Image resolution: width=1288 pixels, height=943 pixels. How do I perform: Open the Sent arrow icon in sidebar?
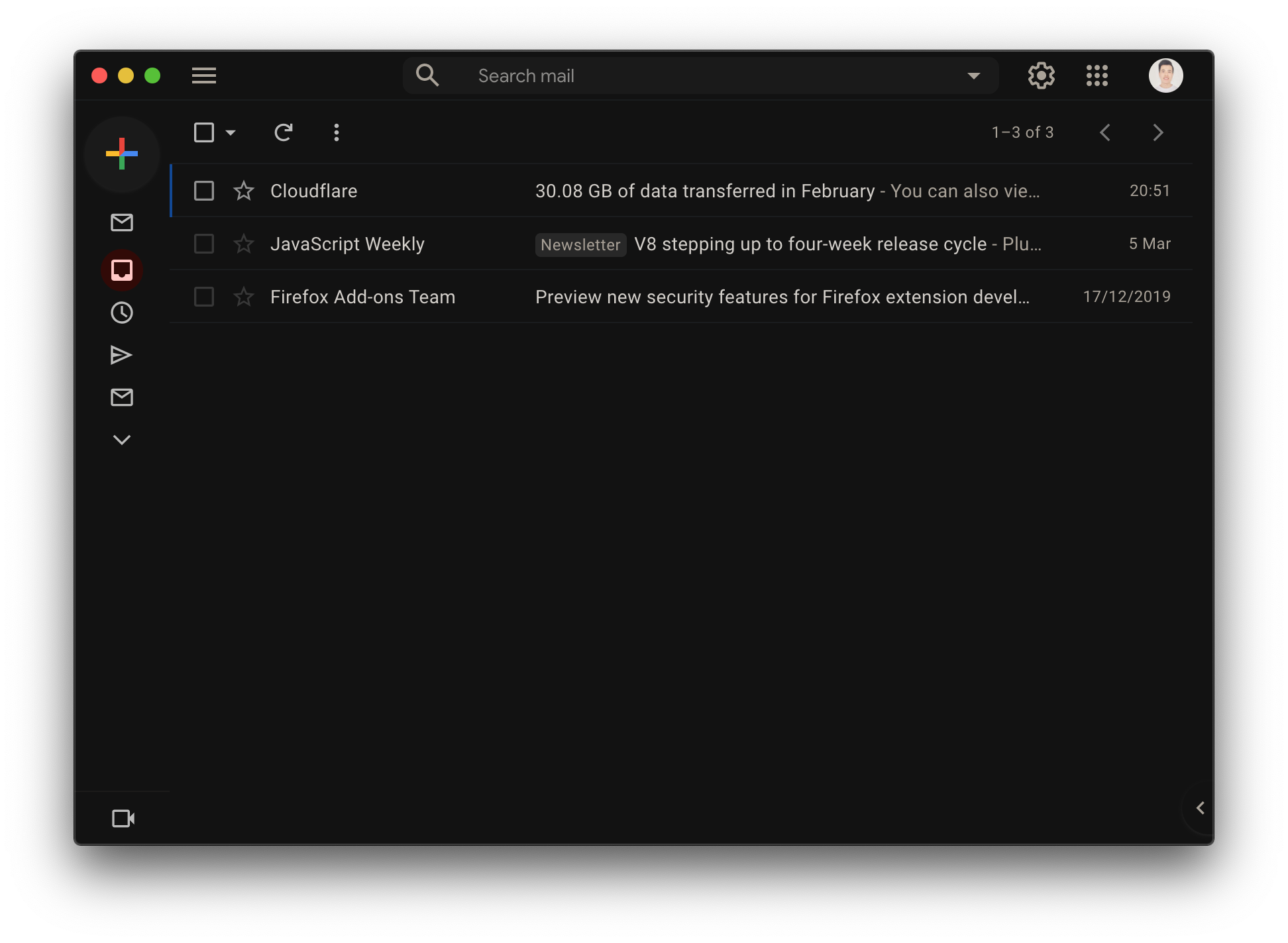pyautogui.click(x=122, y=355)
